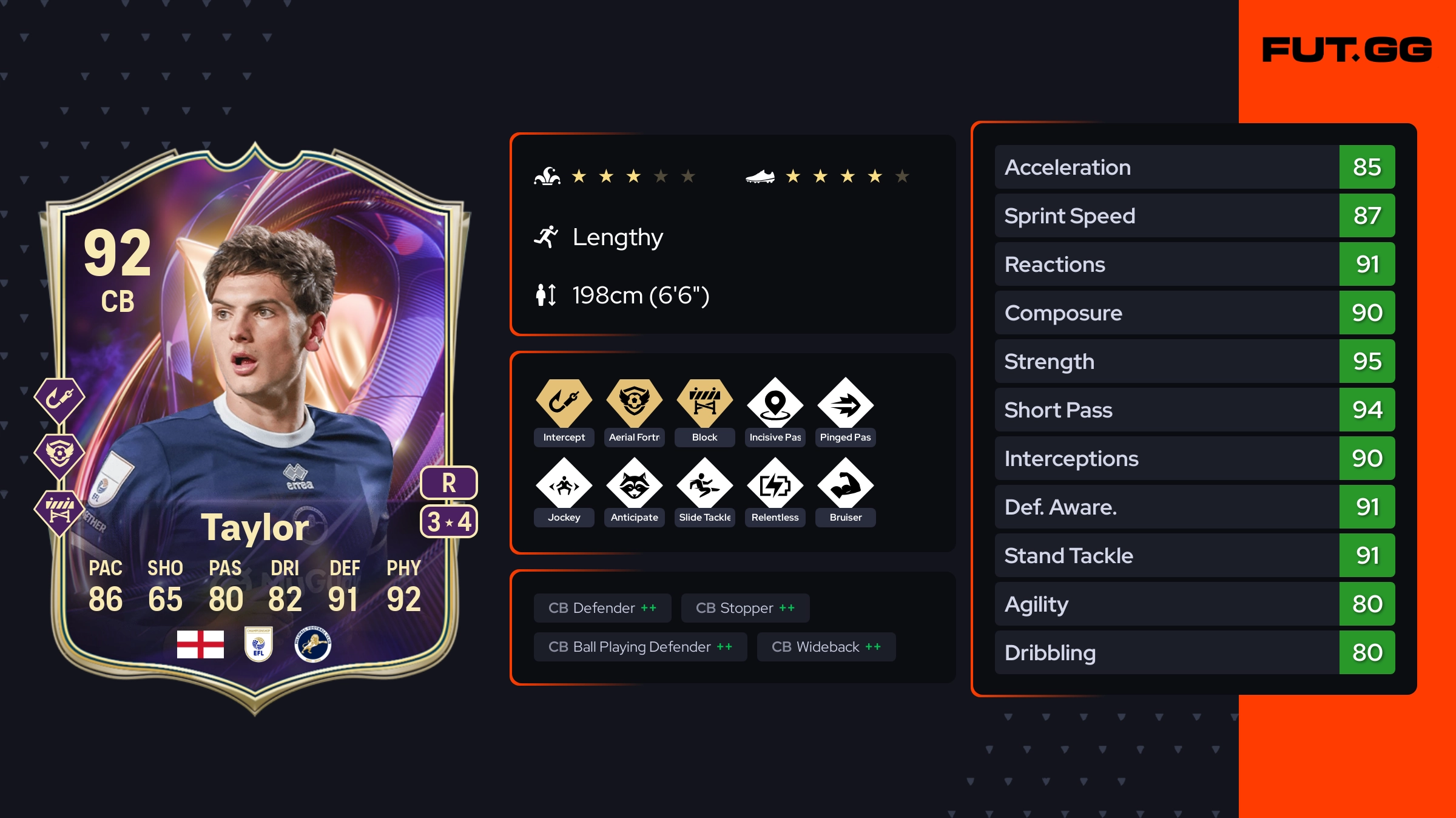Click the CB Ball Playing Defender ++ tag
This screenshot has height=818, width=1456.
(640, 647)
